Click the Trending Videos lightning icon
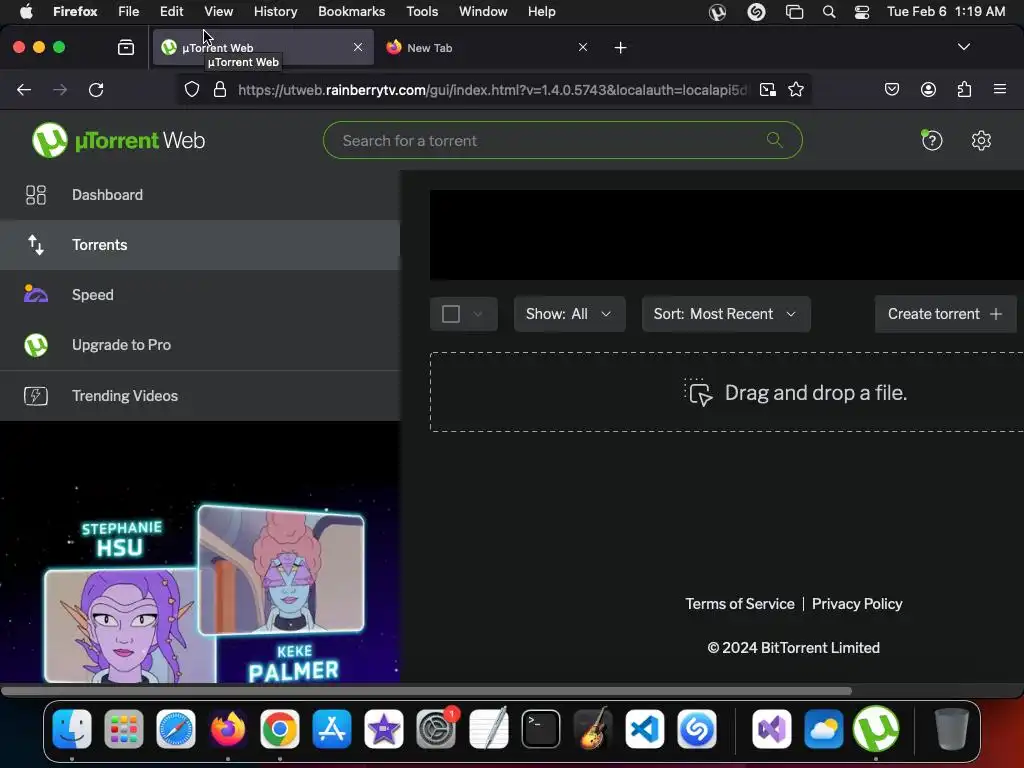 [36, 396]
